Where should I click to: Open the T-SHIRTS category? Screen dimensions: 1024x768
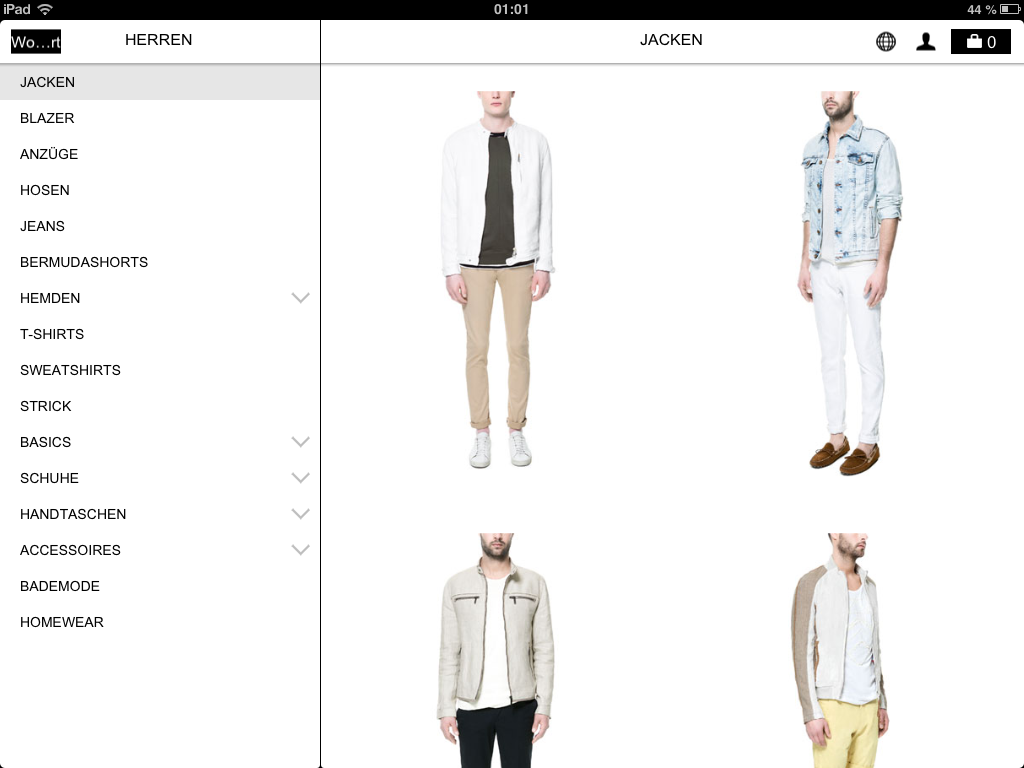click(x=52, y=334)
